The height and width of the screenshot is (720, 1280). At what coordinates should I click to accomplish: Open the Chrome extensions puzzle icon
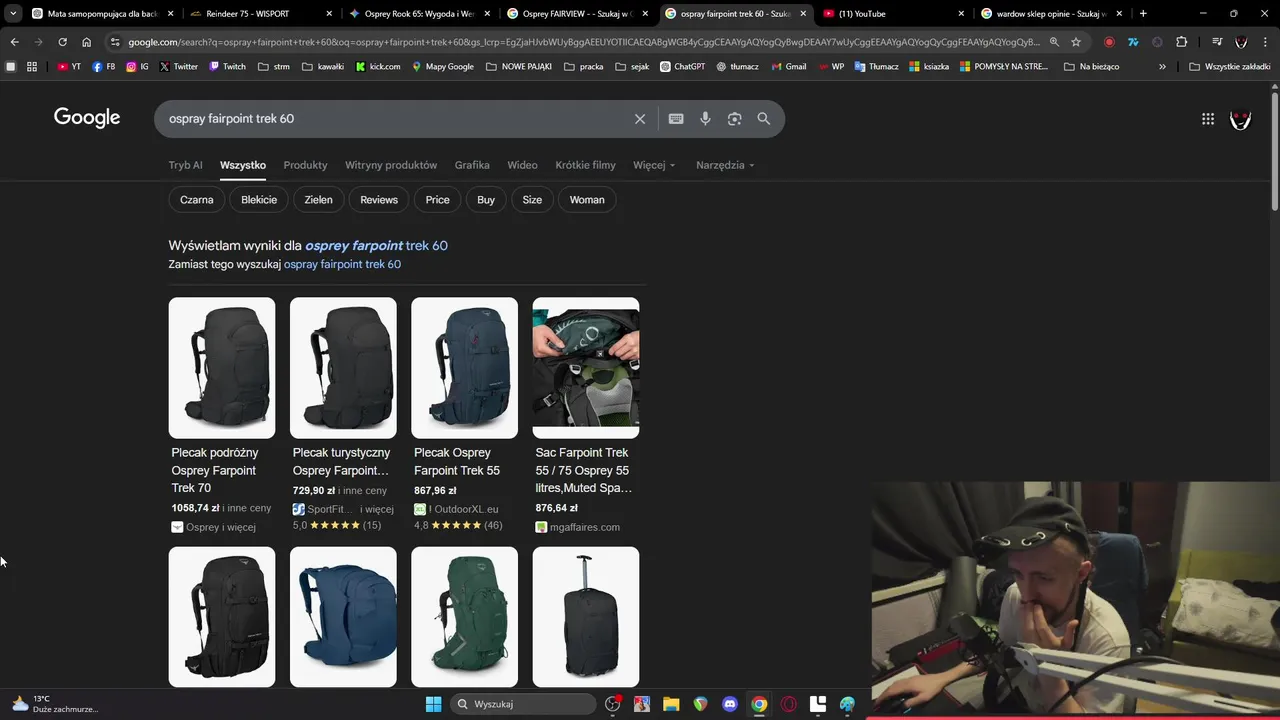pyautogui.click(x=1182, y=42)
